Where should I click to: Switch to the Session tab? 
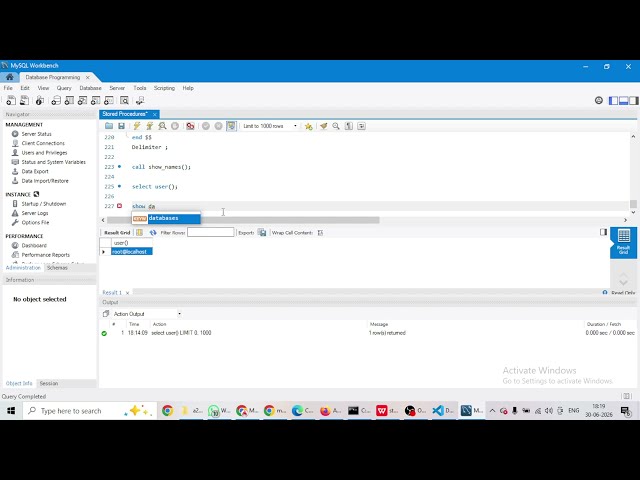tap(49, 383)
